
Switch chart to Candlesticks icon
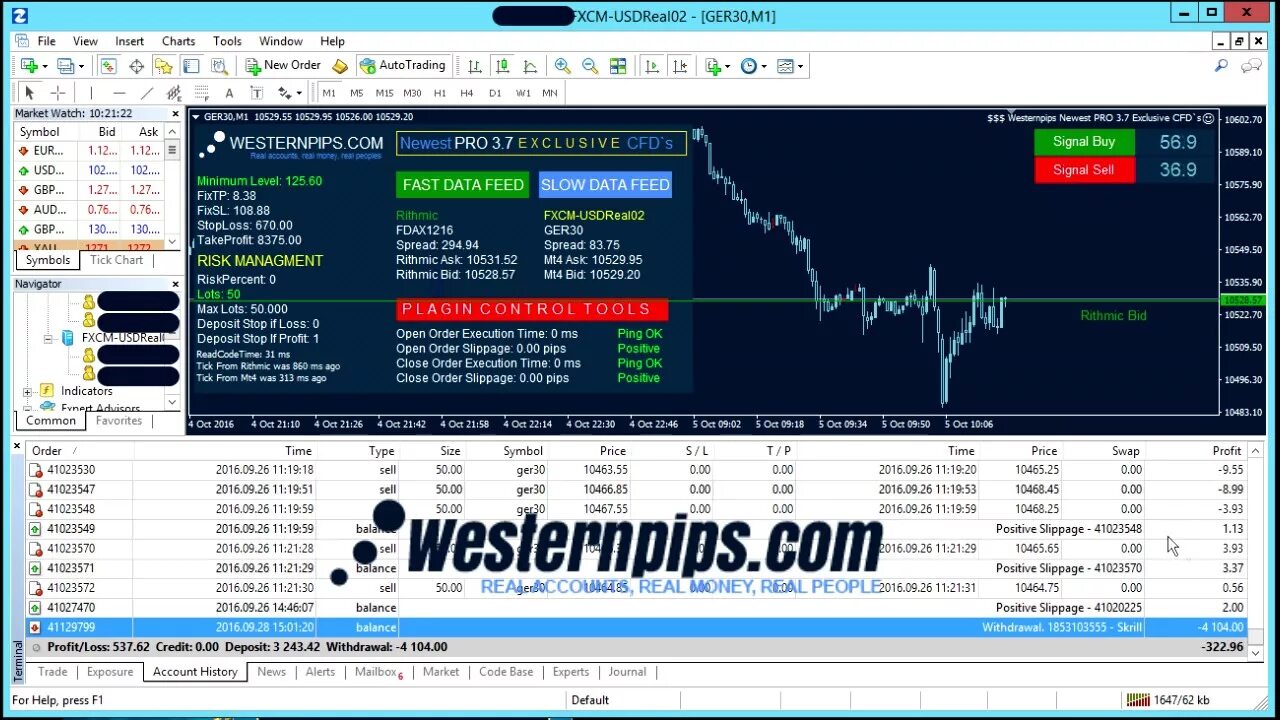502,66
